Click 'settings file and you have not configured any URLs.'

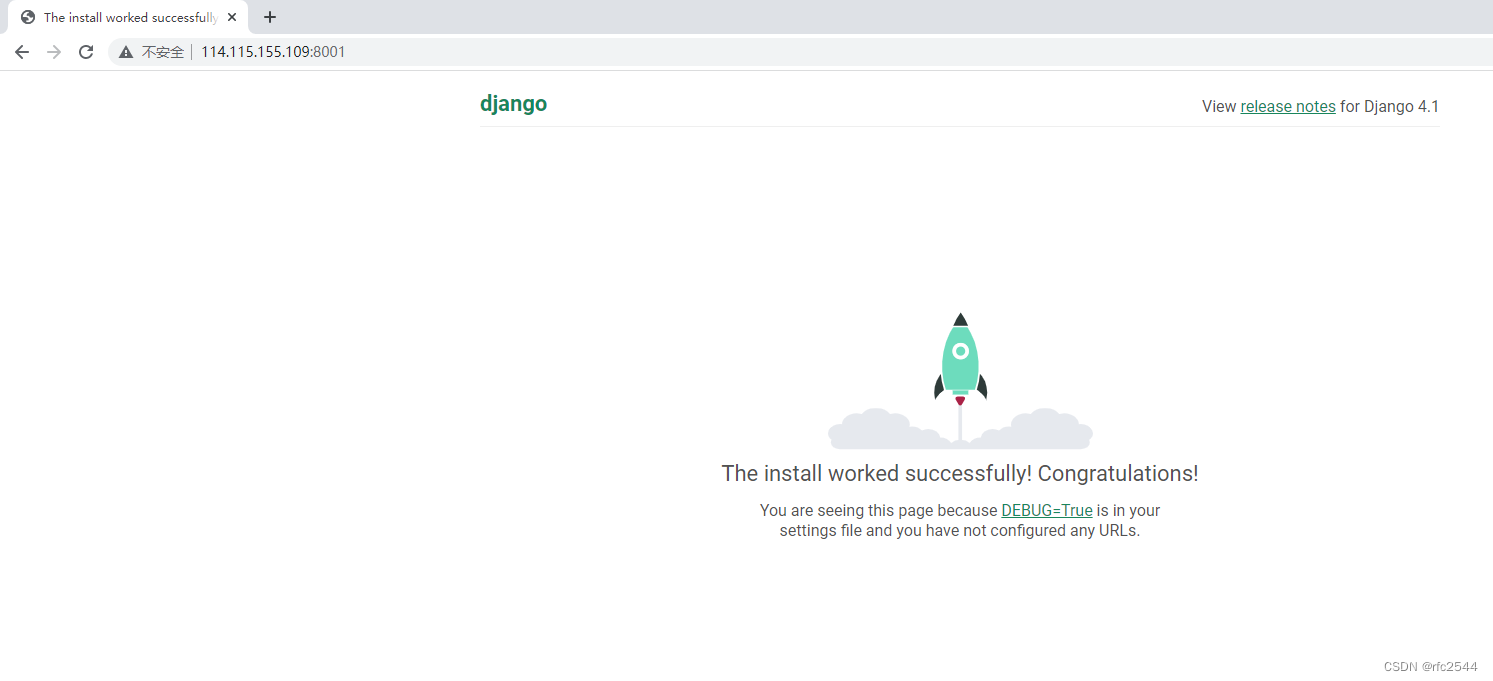960,530
